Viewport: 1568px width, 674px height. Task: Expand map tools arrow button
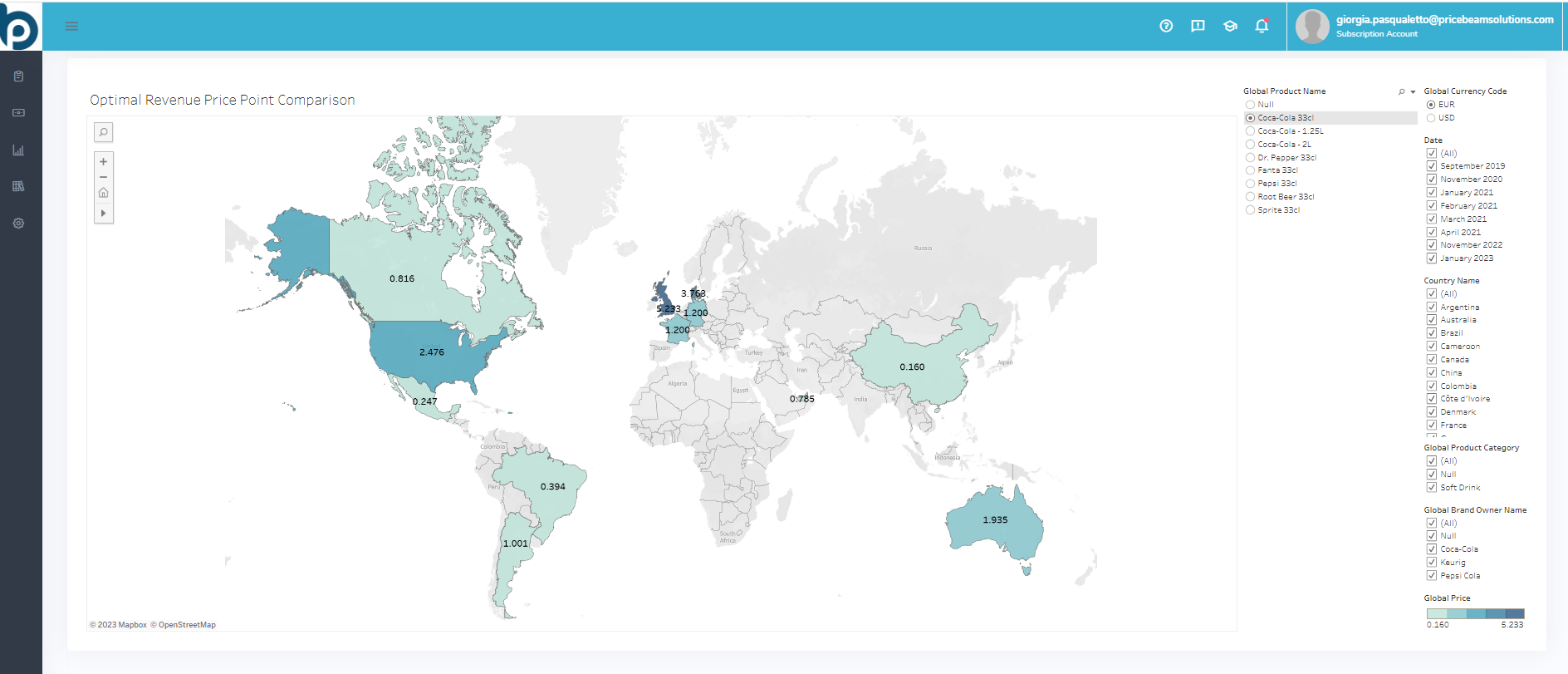pos(103,214)
